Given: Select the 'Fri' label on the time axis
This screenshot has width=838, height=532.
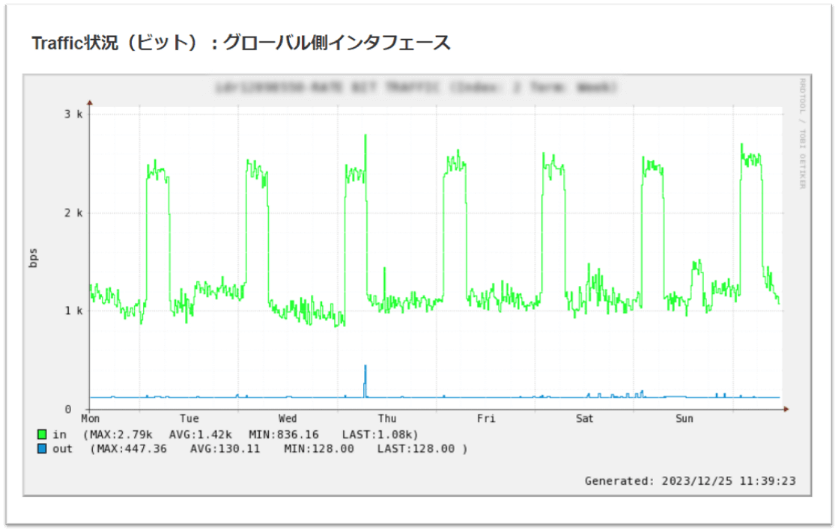Looking at the screenshot, I should (486, 418).
